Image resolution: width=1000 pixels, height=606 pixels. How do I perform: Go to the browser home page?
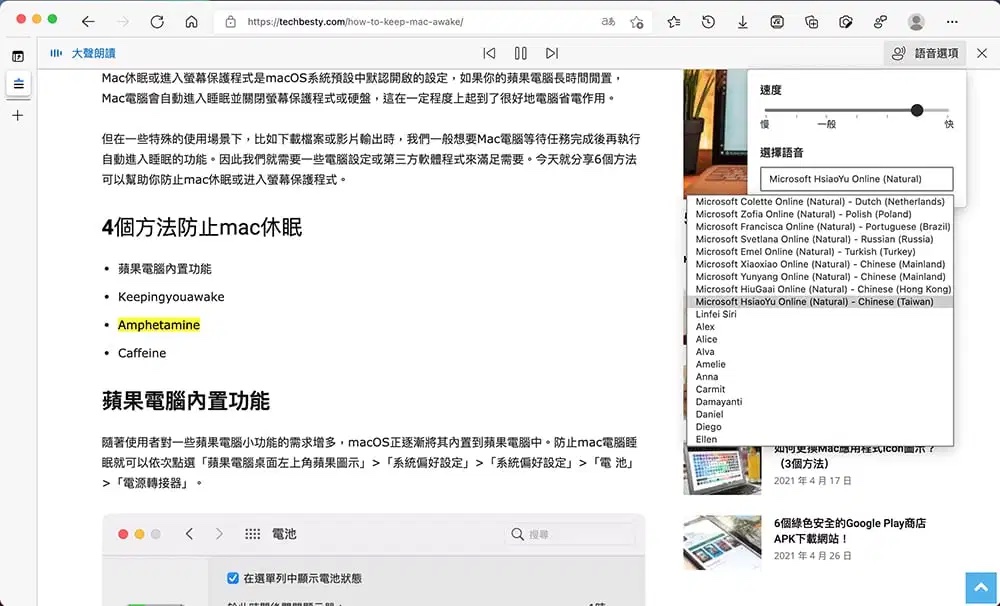[191, 22]
